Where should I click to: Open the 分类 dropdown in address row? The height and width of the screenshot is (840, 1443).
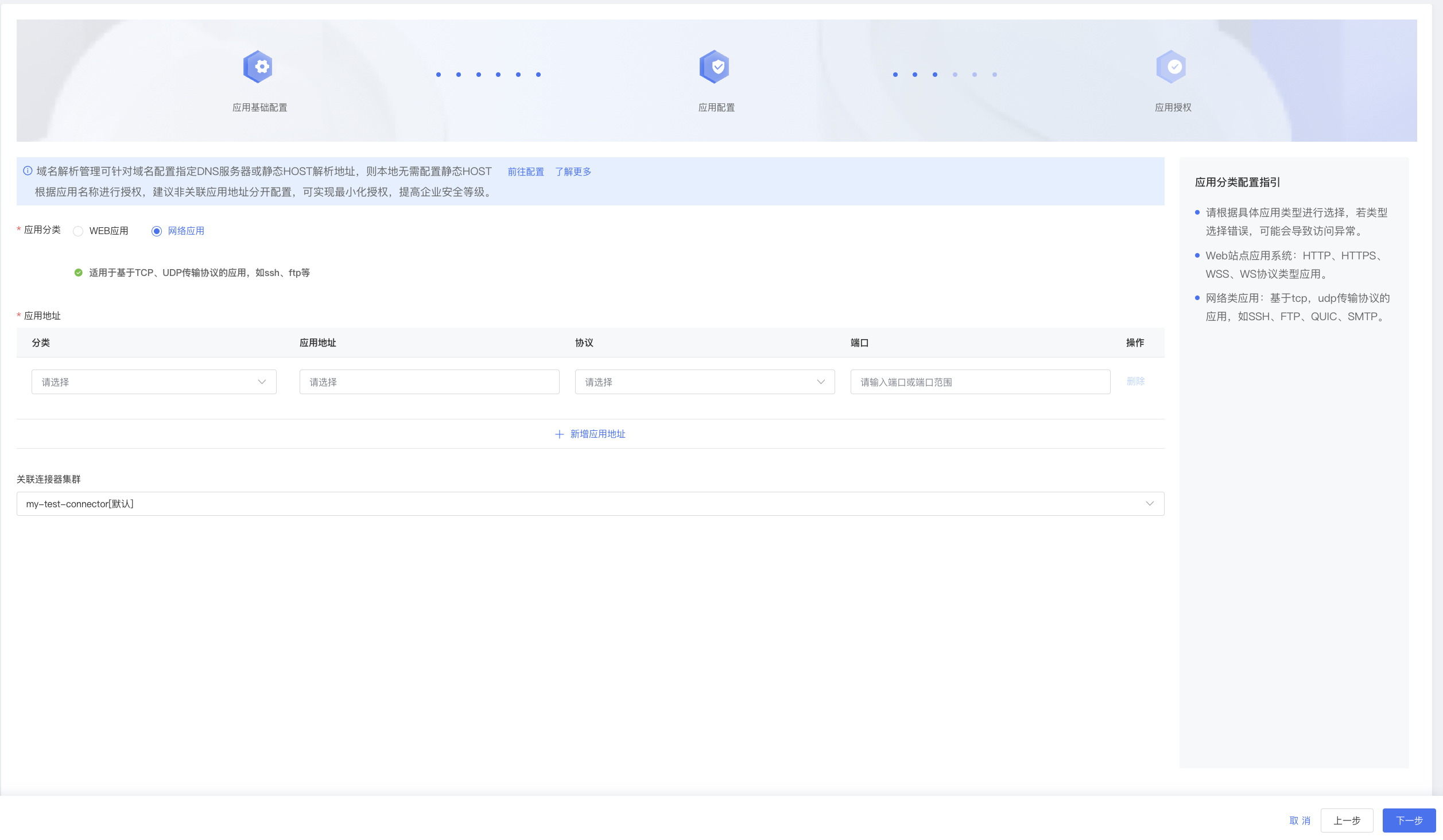pos(154,382)
